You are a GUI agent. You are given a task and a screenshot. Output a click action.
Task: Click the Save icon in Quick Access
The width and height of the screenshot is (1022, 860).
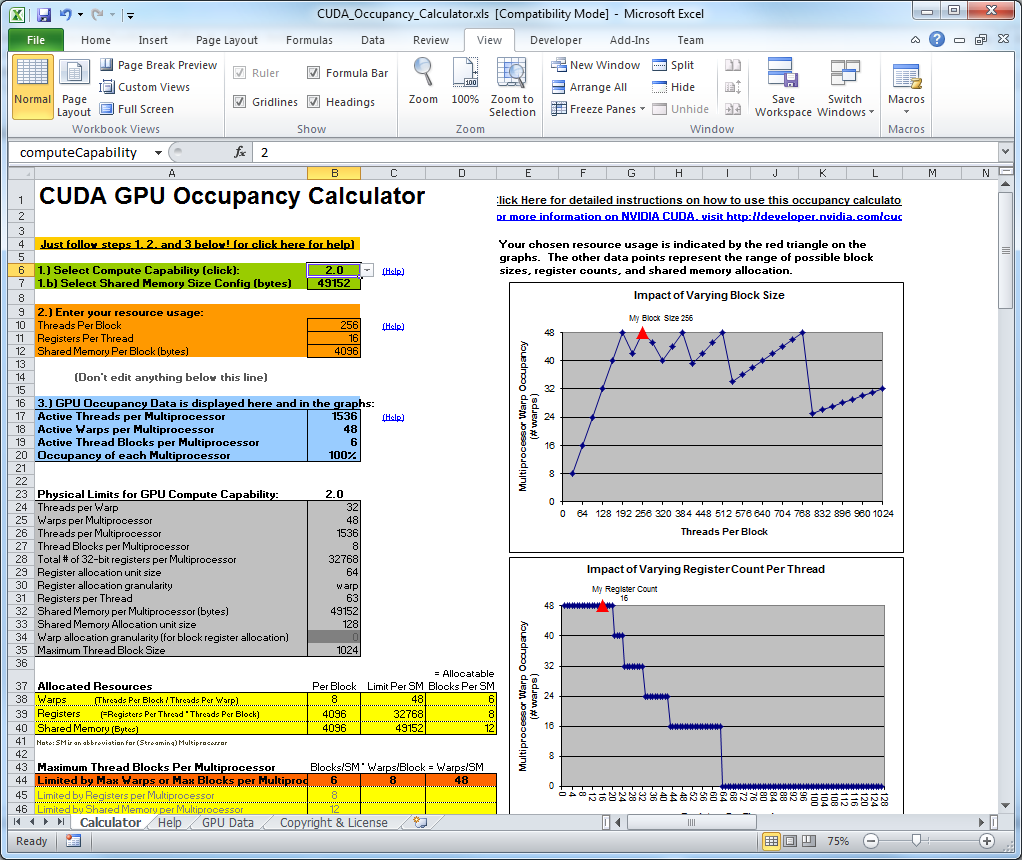[x=43, y=16]
